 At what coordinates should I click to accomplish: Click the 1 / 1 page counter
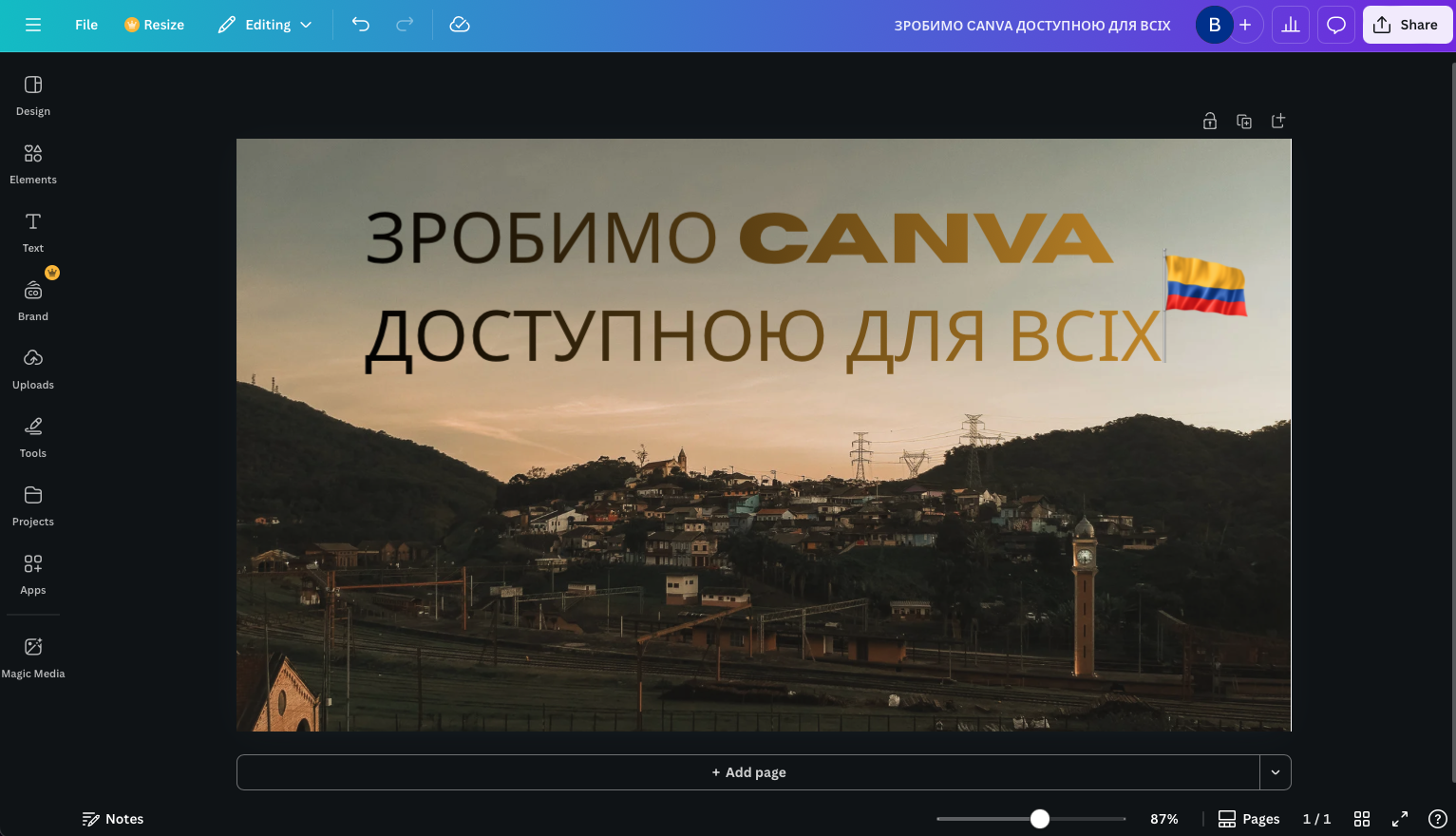click(1316, 819)
